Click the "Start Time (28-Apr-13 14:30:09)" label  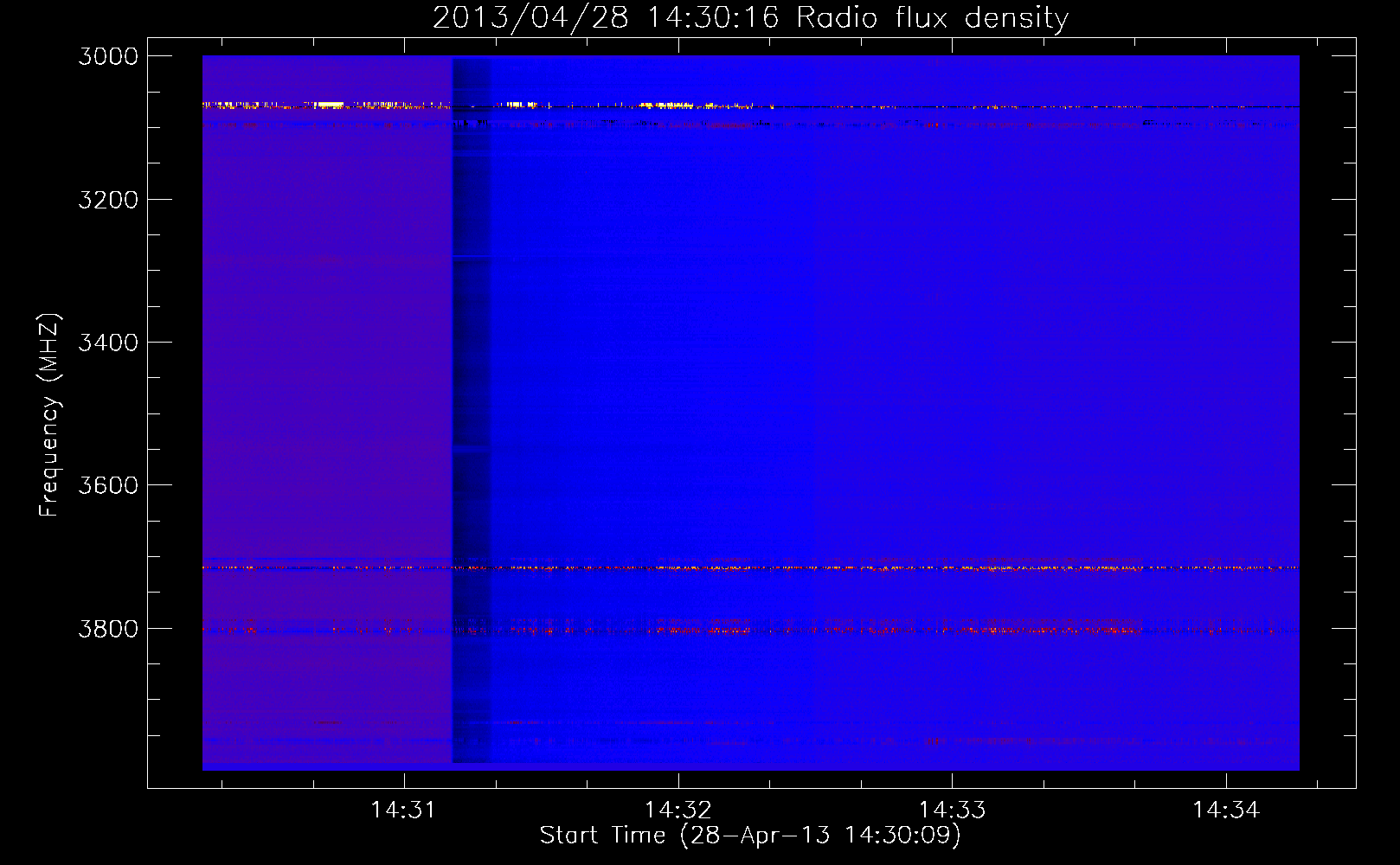[x=750, y=835]
